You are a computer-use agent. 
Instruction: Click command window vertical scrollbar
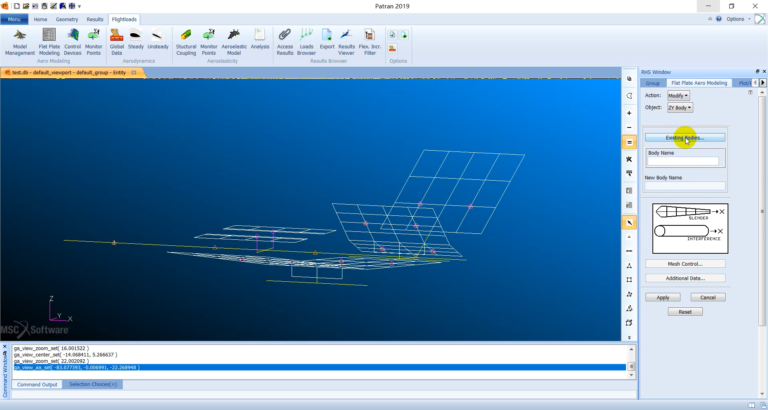tap(631, 366)
